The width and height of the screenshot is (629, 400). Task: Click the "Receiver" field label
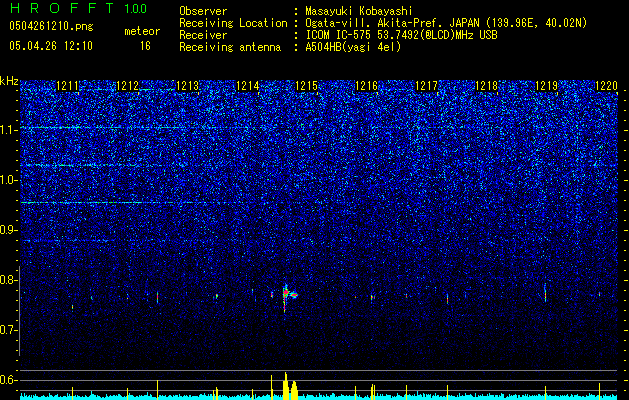(203, 35)
